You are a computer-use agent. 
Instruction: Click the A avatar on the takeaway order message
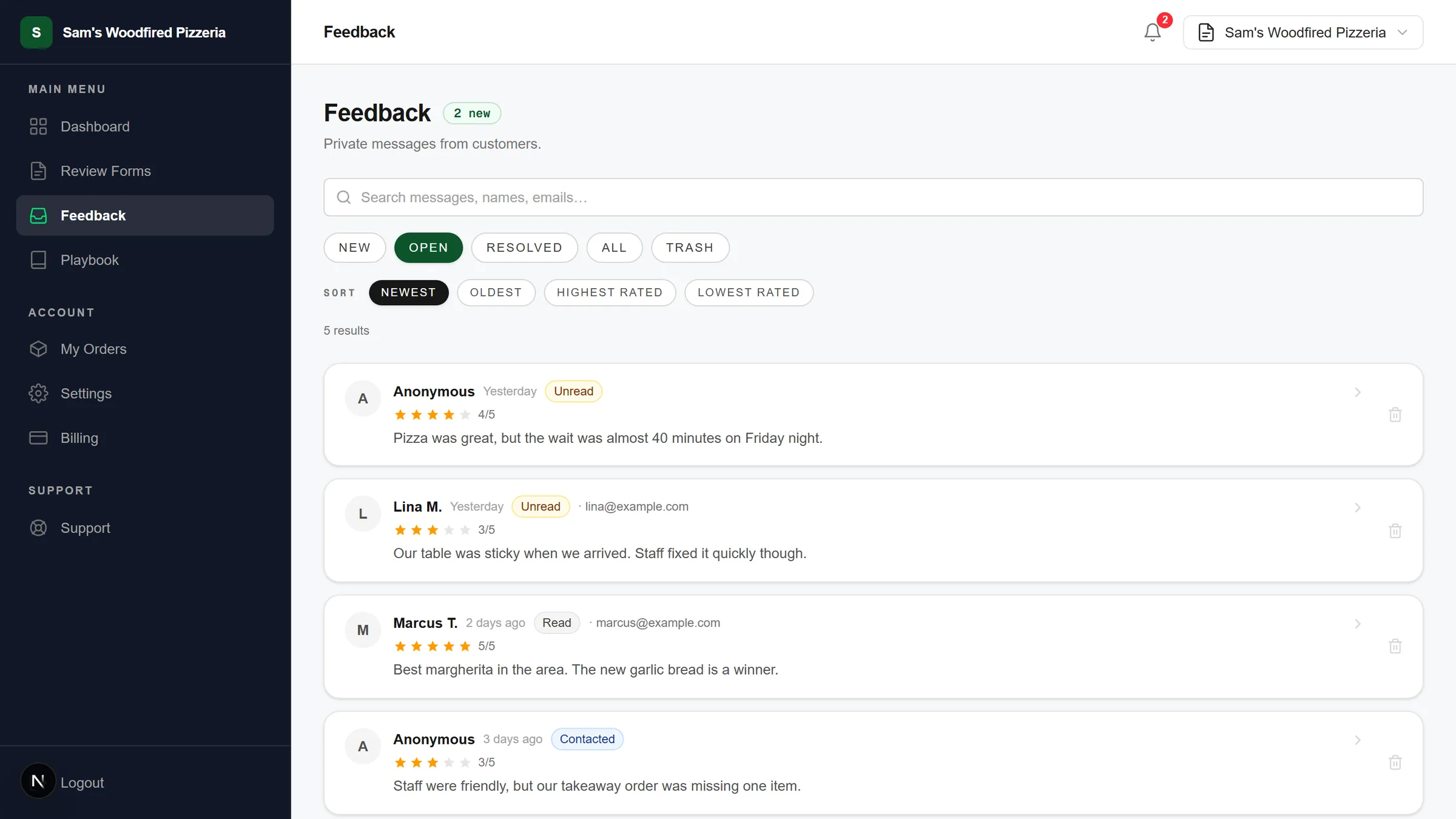pos(363,746)
